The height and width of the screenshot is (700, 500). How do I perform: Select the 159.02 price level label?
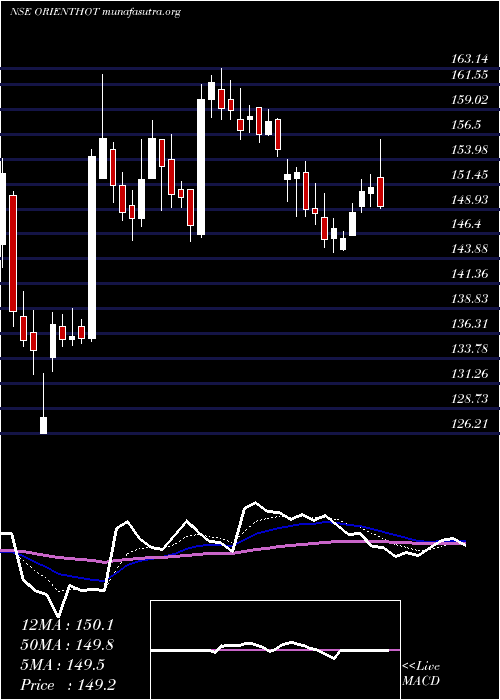469,100
